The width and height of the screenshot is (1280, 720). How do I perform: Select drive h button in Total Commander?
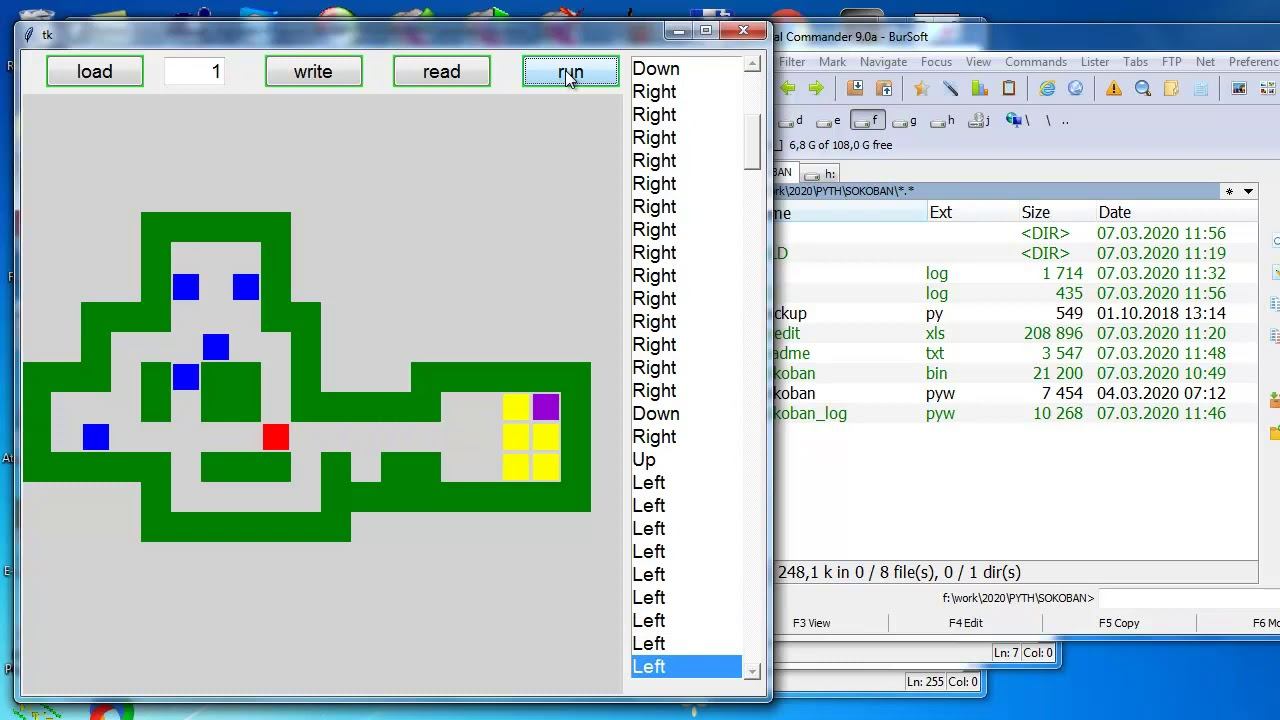tap(943, 121)
